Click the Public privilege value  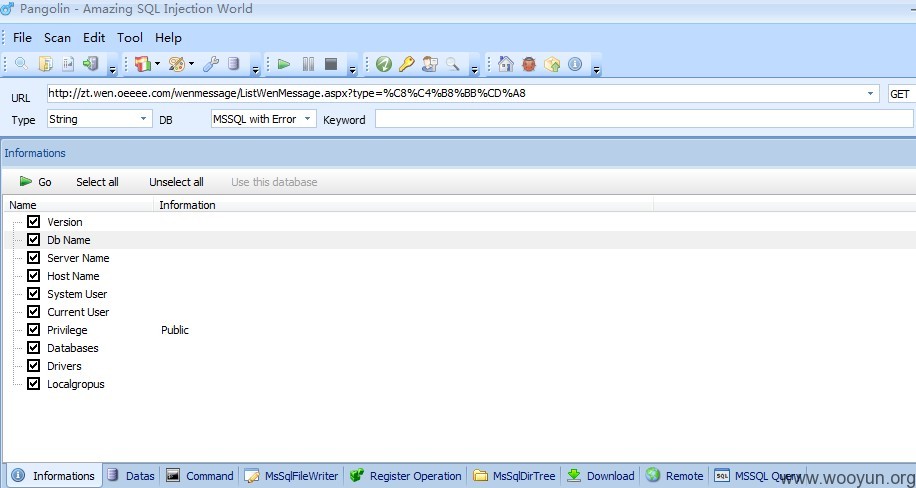coord(175,330)
